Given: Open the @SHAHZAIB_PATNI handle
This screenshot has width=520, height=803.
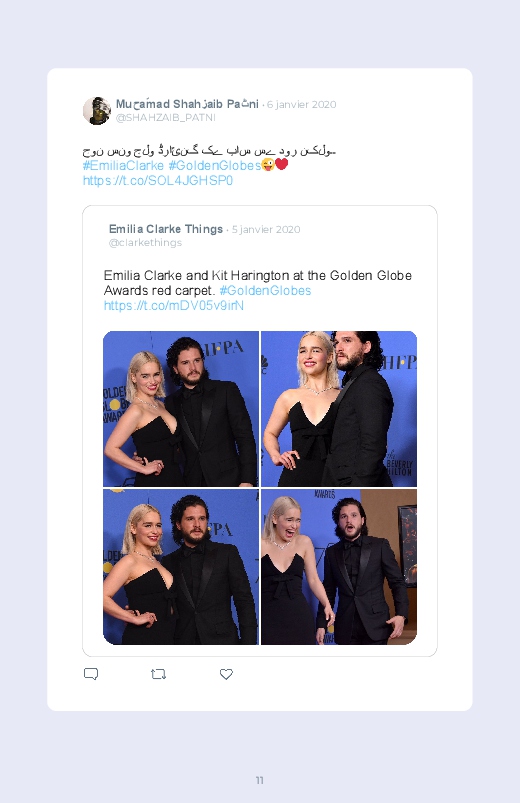Looking at the screenshot, I should click(165, 118).
